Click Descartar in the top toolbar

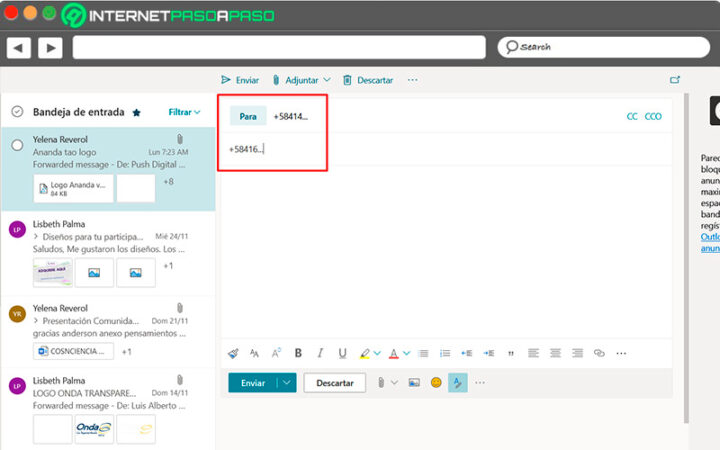[368, 80]
